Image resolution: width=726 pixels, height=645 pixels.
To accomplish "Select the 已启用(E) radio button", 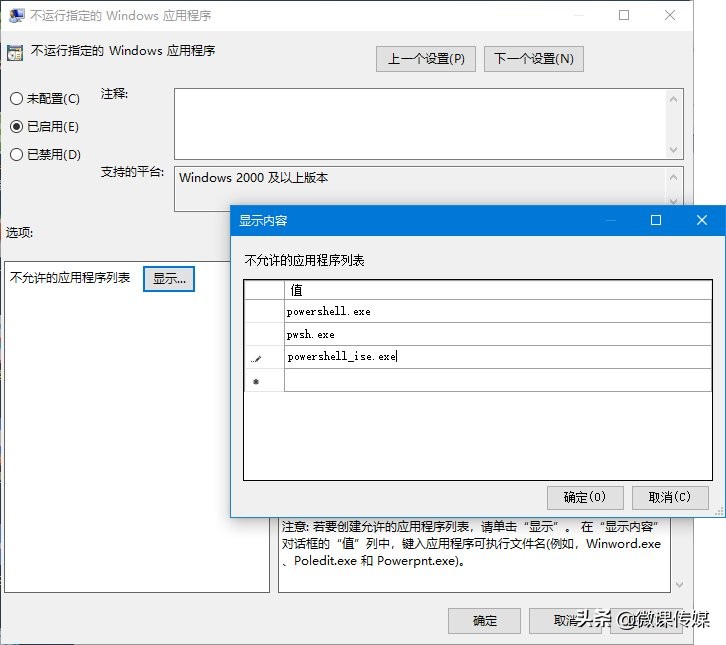I will (x=44, y=126).
